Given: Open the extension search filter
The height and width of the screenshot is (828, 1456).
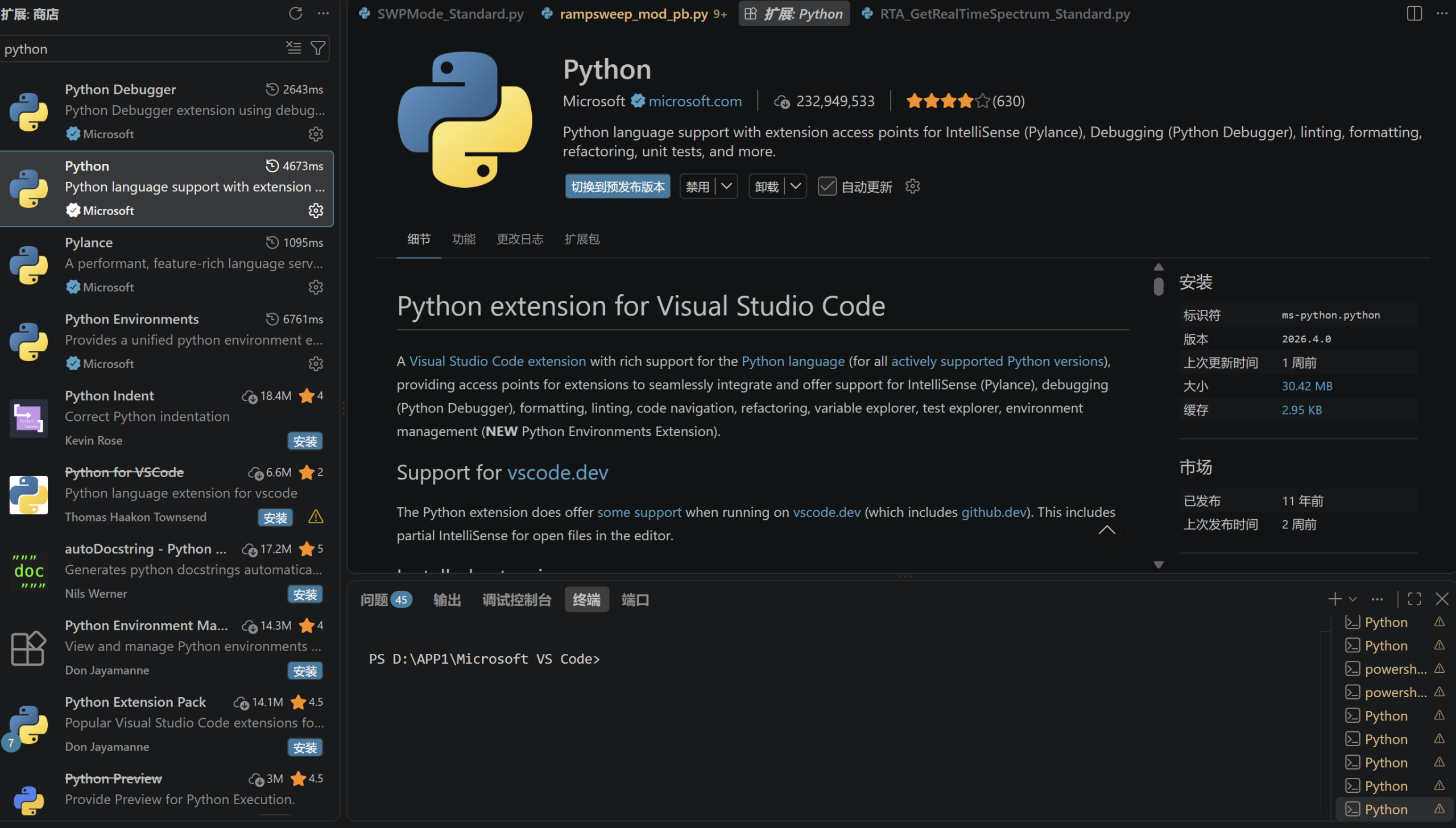Looking at the screenshot, I should pos(318,48).
